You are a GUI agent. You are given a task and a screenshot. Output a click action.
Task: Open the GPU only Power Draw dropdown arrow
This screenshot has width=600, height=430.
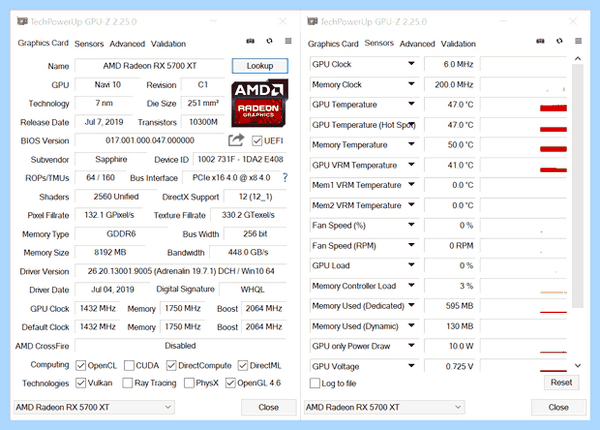(x=411, y=345)
